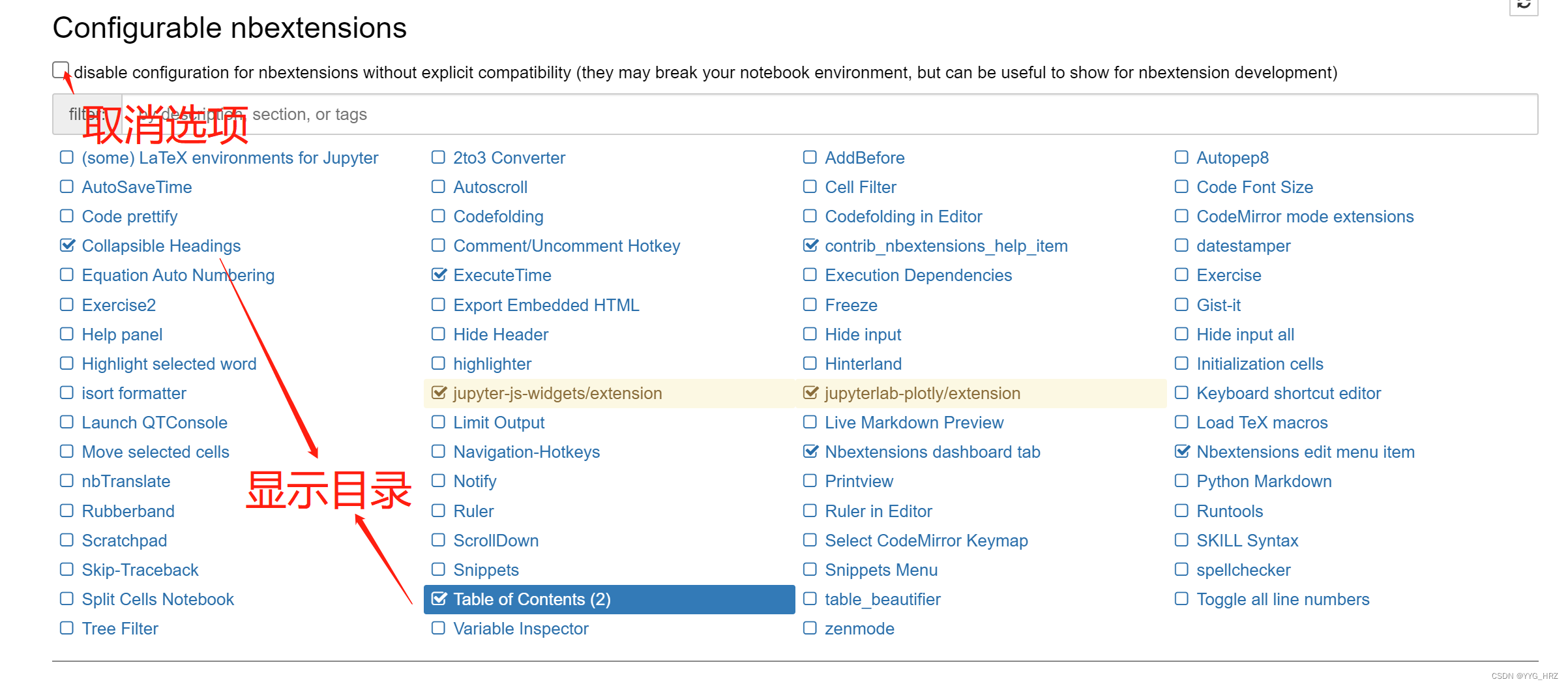The image size is (1568, 686).
Task: Open the Snippets Menu extension link
Action: point(881,570)
